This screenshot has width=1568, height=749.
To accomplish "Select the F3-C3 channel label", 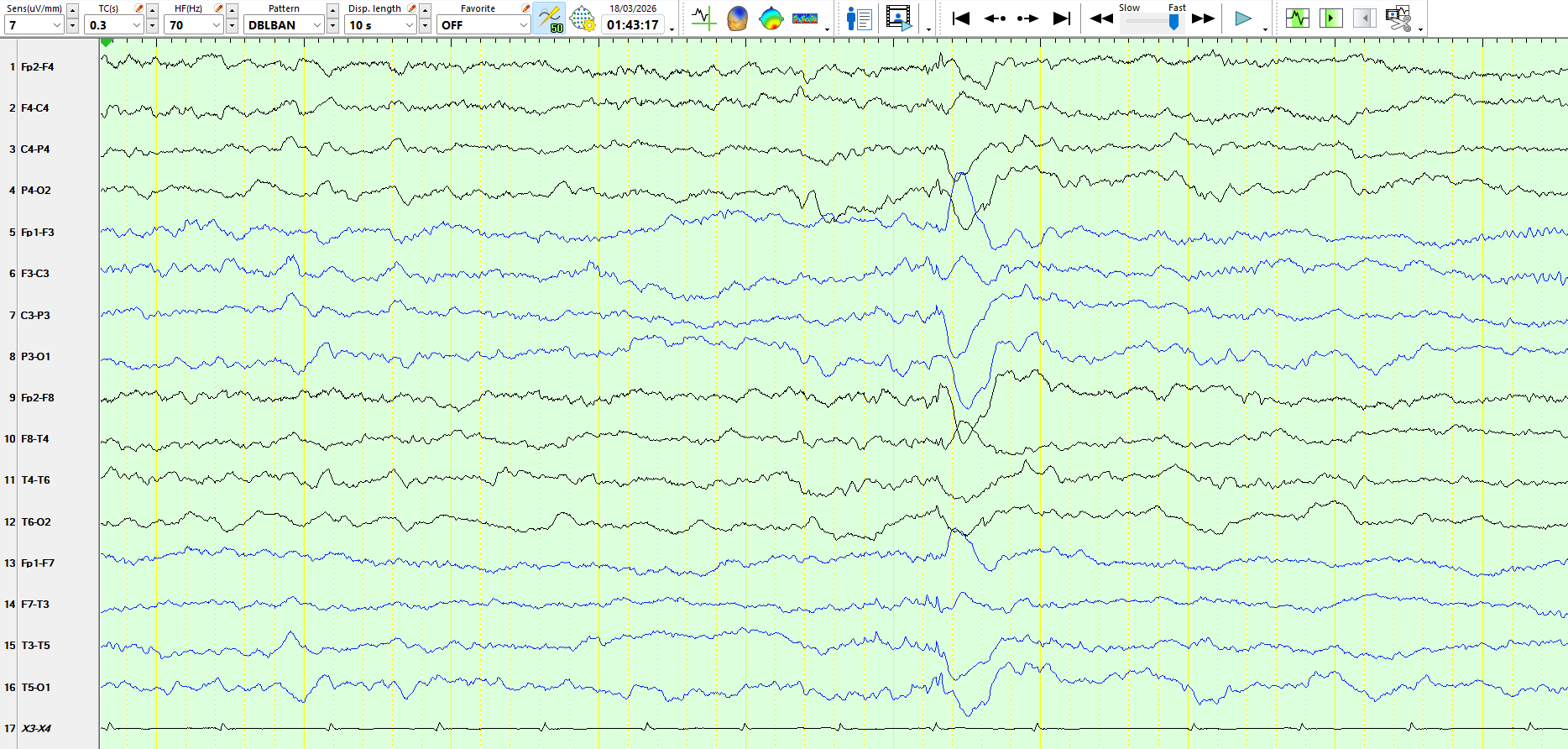I will [34, 274].
